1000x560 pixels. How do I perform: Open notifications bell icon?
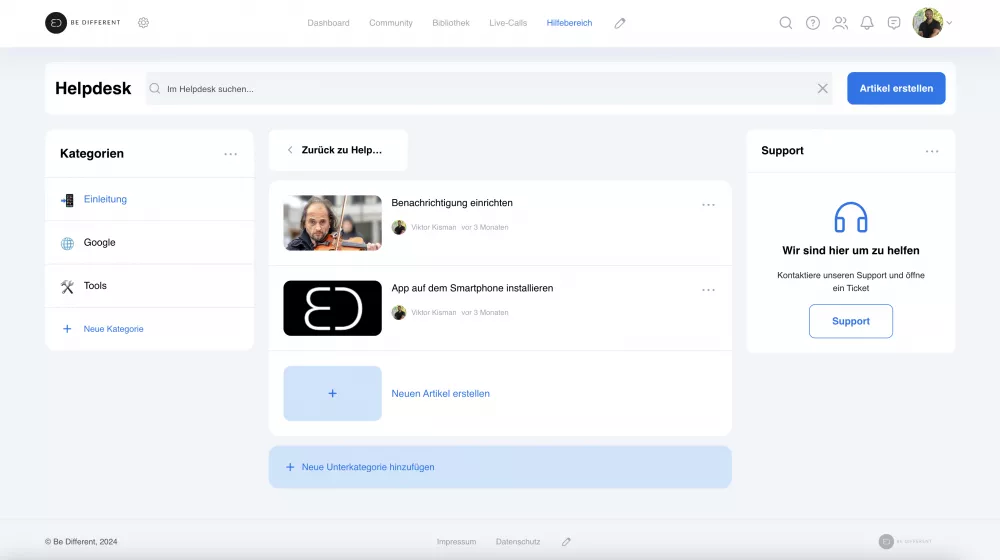click(867, 23)
